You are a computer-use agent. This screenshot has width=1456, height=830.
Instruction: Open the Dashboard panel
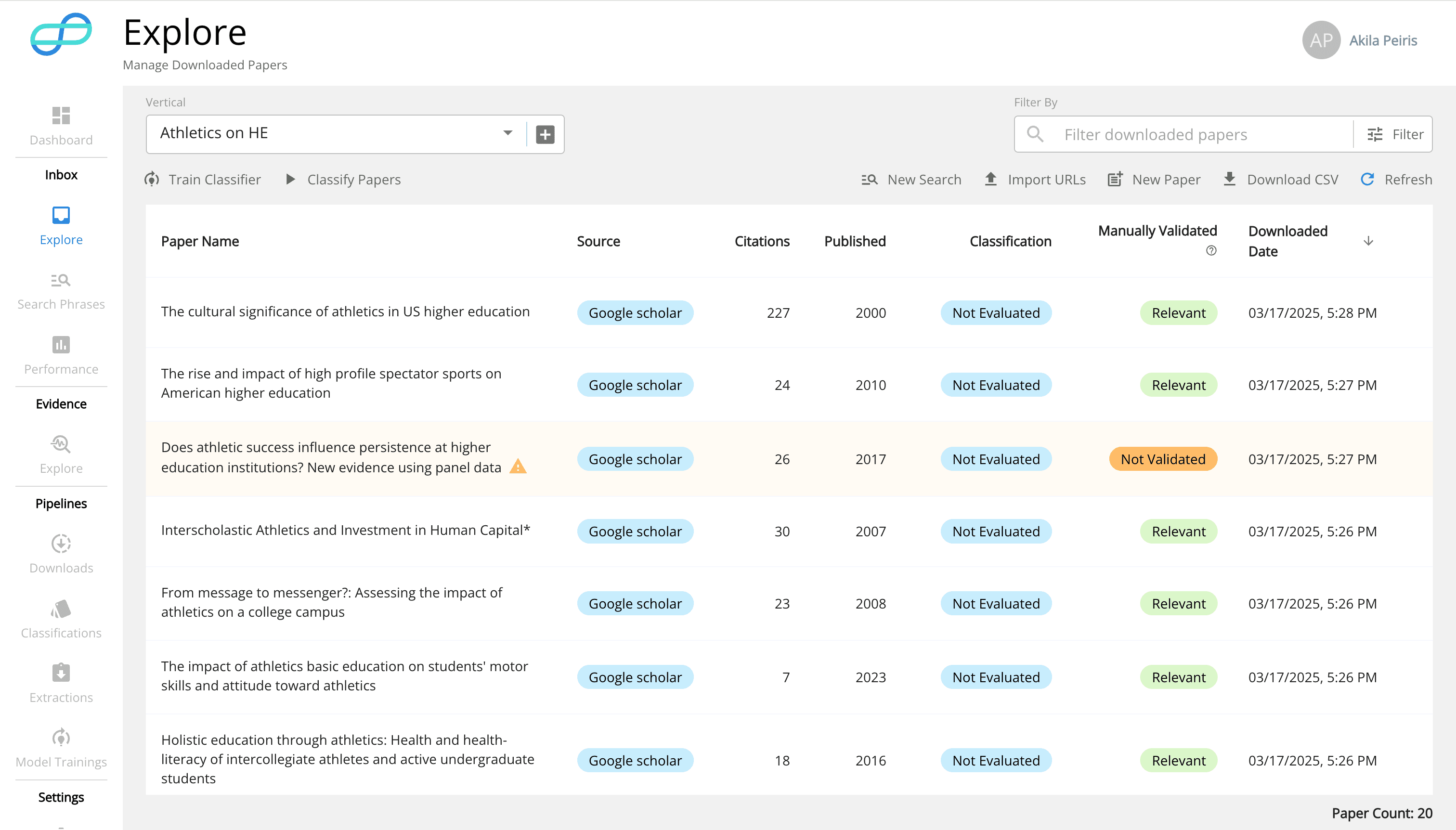pos(61,125)
